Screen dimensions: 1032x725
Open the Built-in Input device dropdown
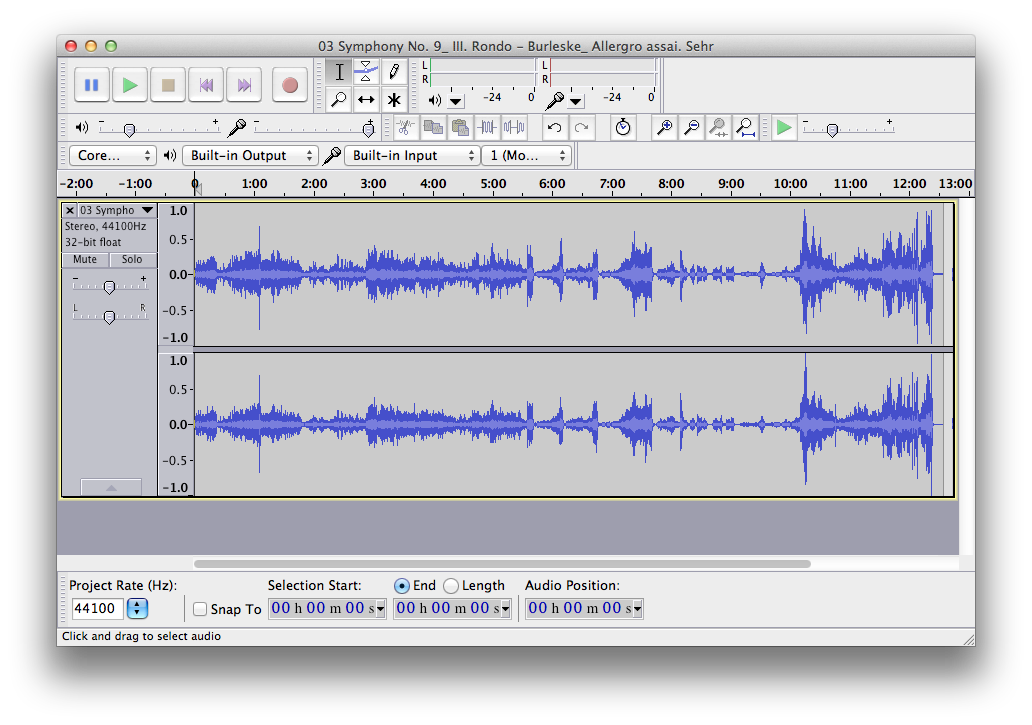coord(413,156)
